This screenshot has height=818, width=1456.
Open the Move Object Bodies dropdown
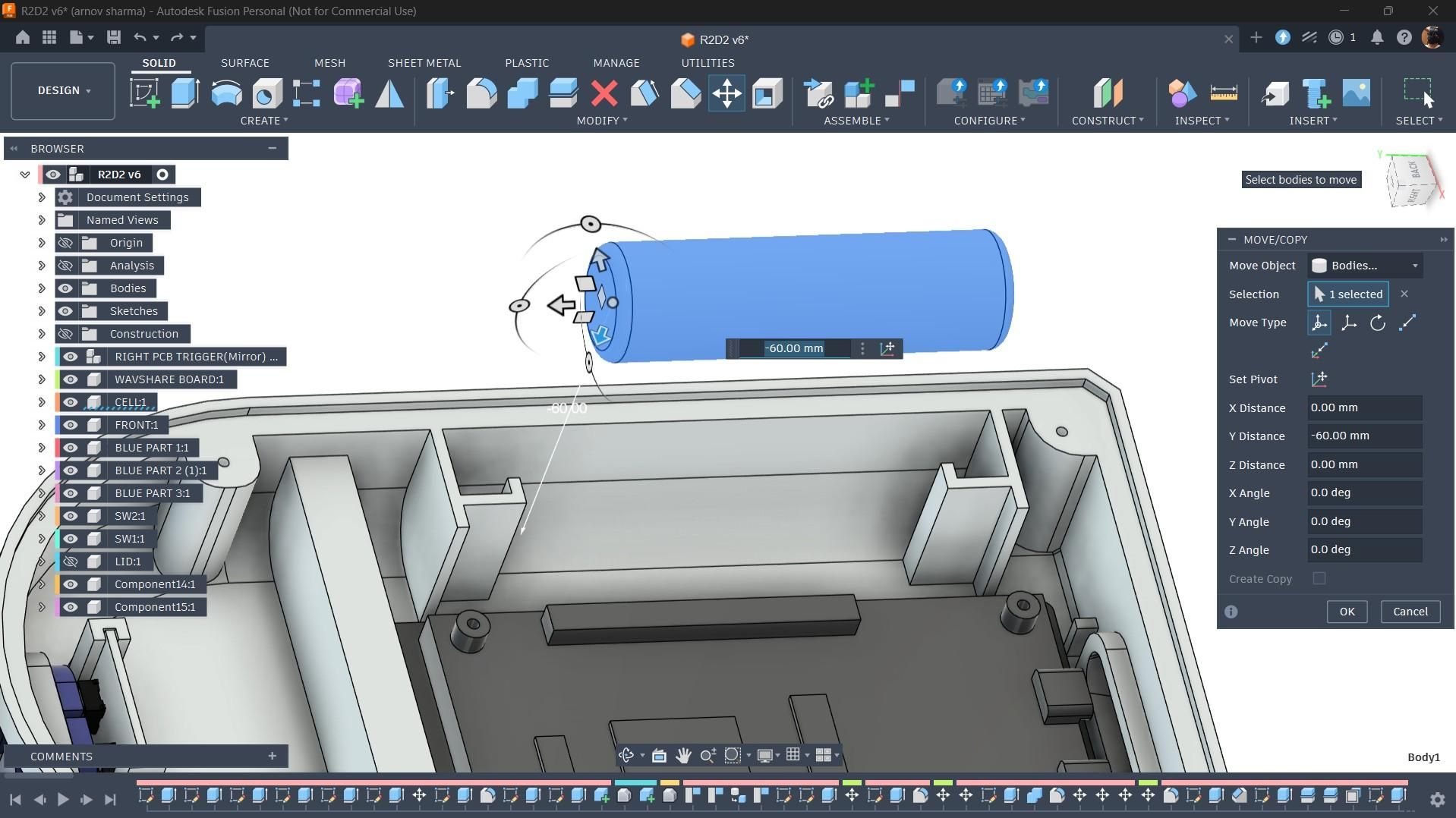[x=1365, y=266]
